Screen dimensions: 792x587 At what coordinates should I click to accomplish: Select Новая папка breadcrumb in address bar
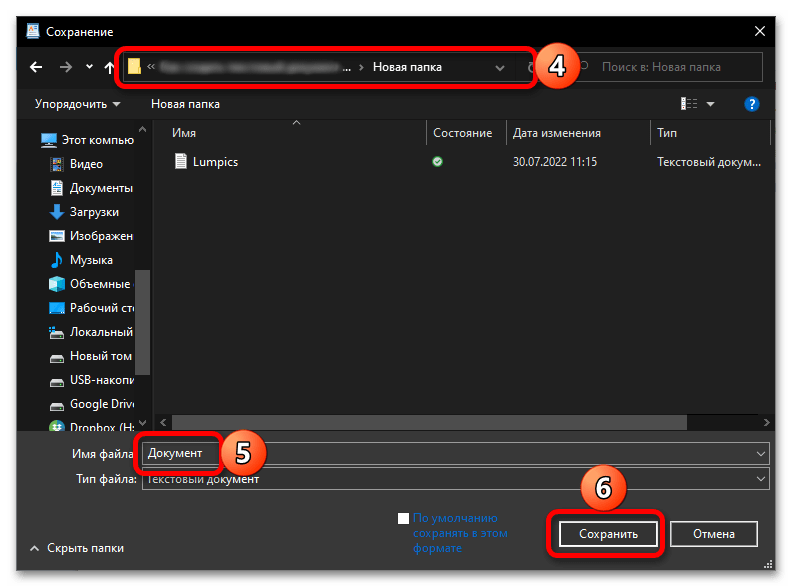coord(407,67)
